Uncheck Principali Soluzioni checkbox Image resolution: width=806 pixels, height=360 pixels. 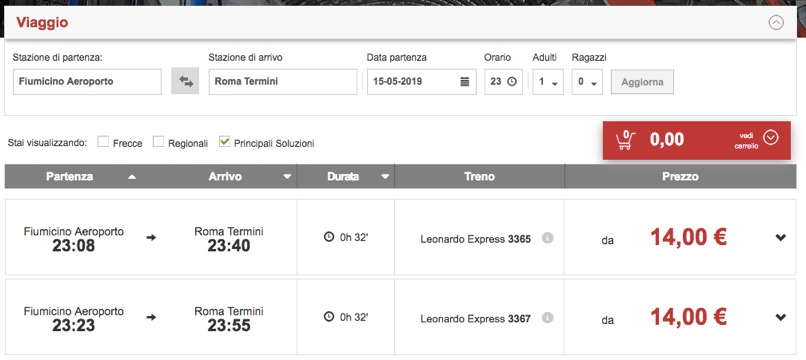click(224, 141)
